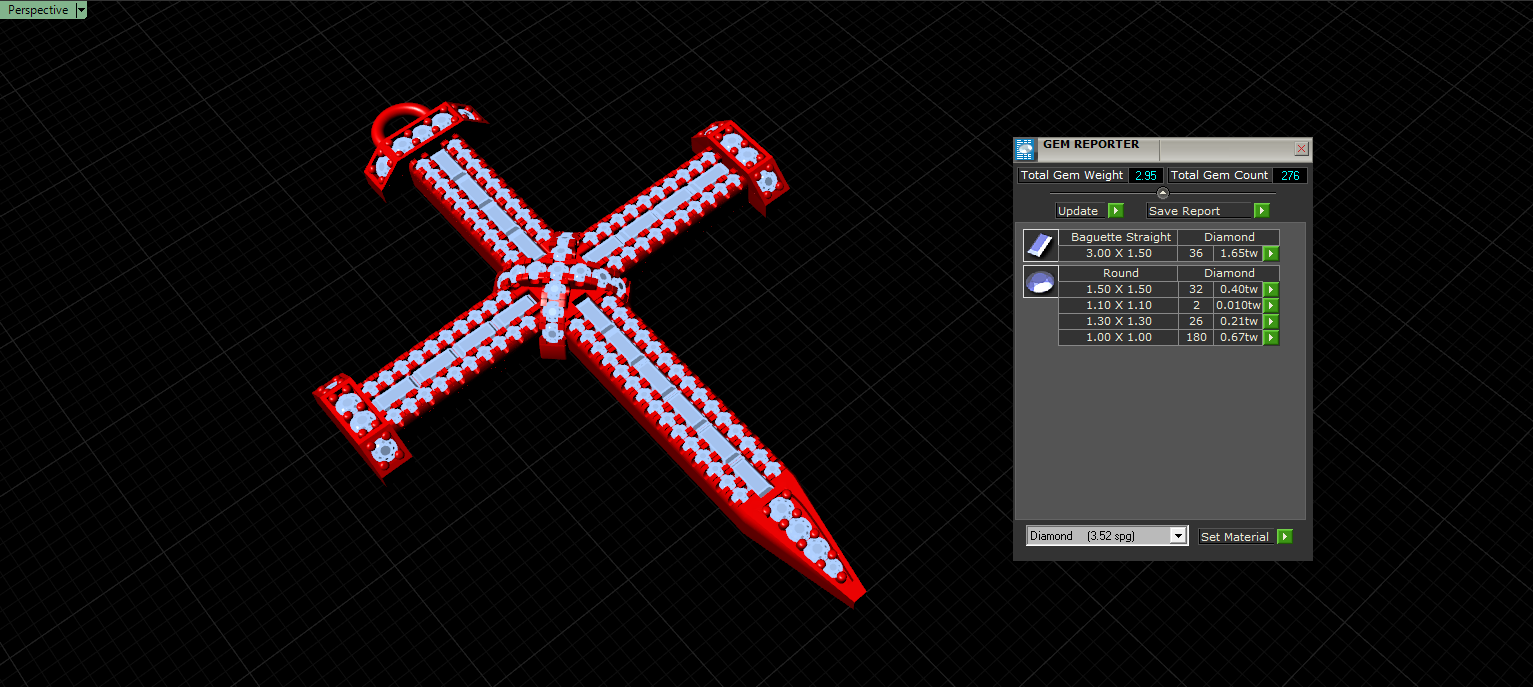Click the green arrow next to Save Report
This screenshot has width=1533, height=687.
pos(1262,211)
